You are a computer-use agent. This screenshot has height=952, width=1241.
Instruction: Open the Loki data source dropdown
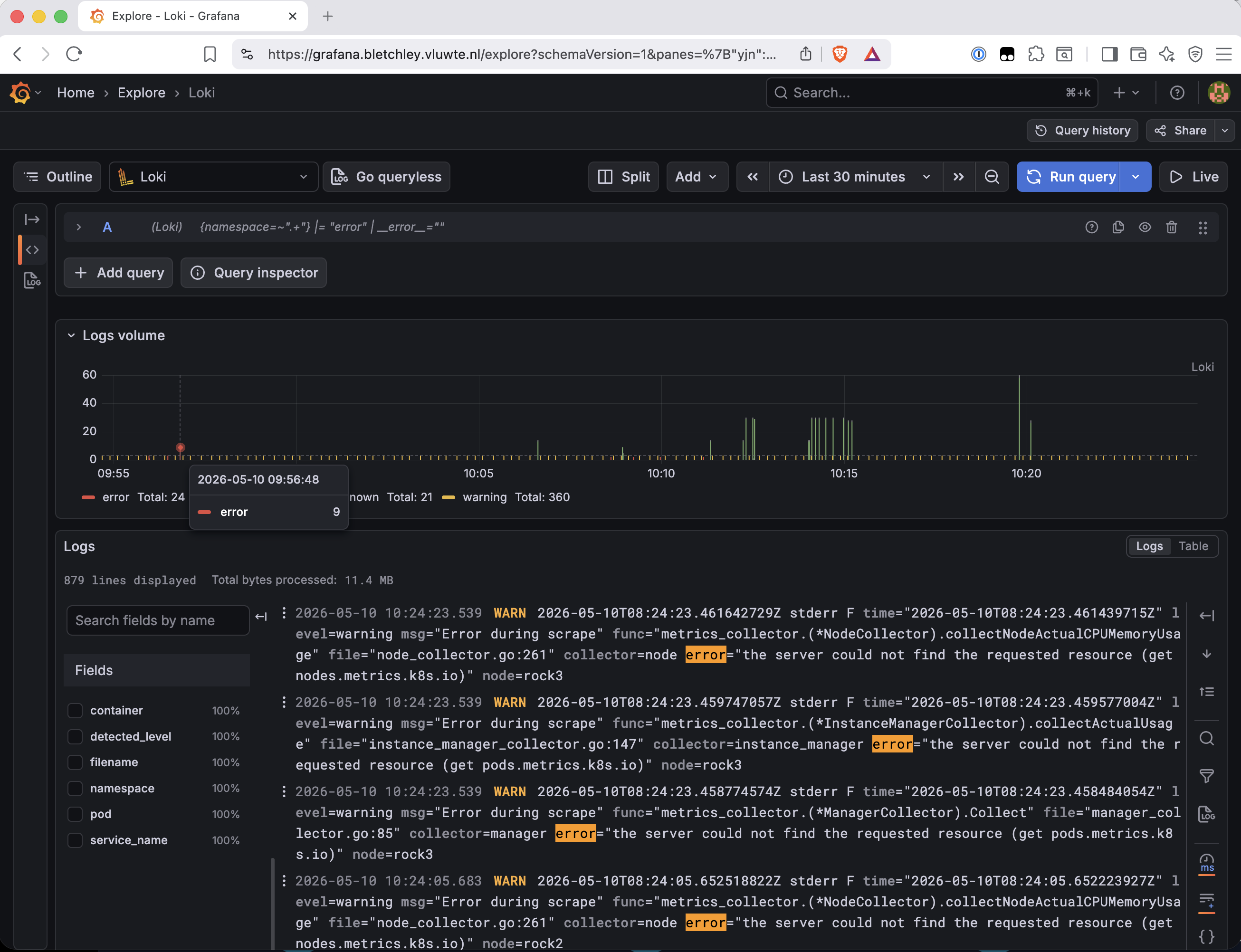(213, 177)
